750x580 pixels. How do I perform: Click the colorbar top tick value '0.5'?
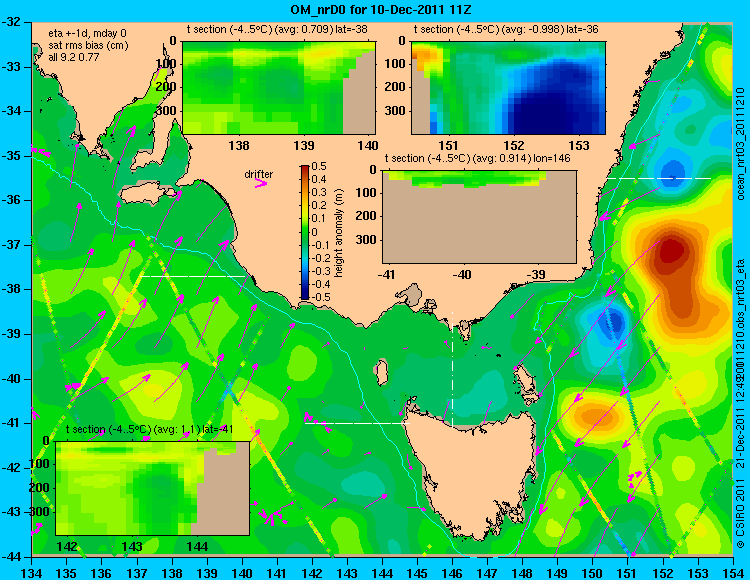(319, 166)
